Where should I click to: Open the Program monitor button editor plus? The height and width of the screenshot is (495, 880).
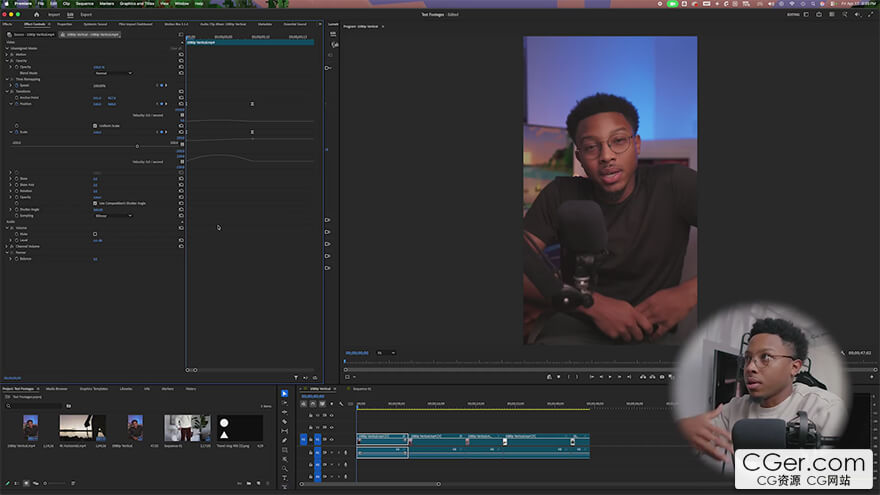point(872,377)
